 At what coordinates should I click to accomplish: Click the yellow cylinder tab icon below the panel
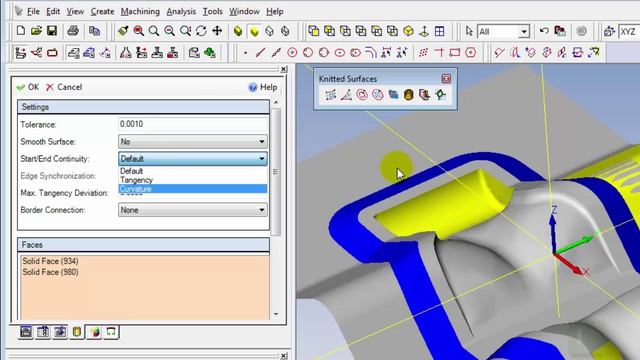tap(77, 332)
